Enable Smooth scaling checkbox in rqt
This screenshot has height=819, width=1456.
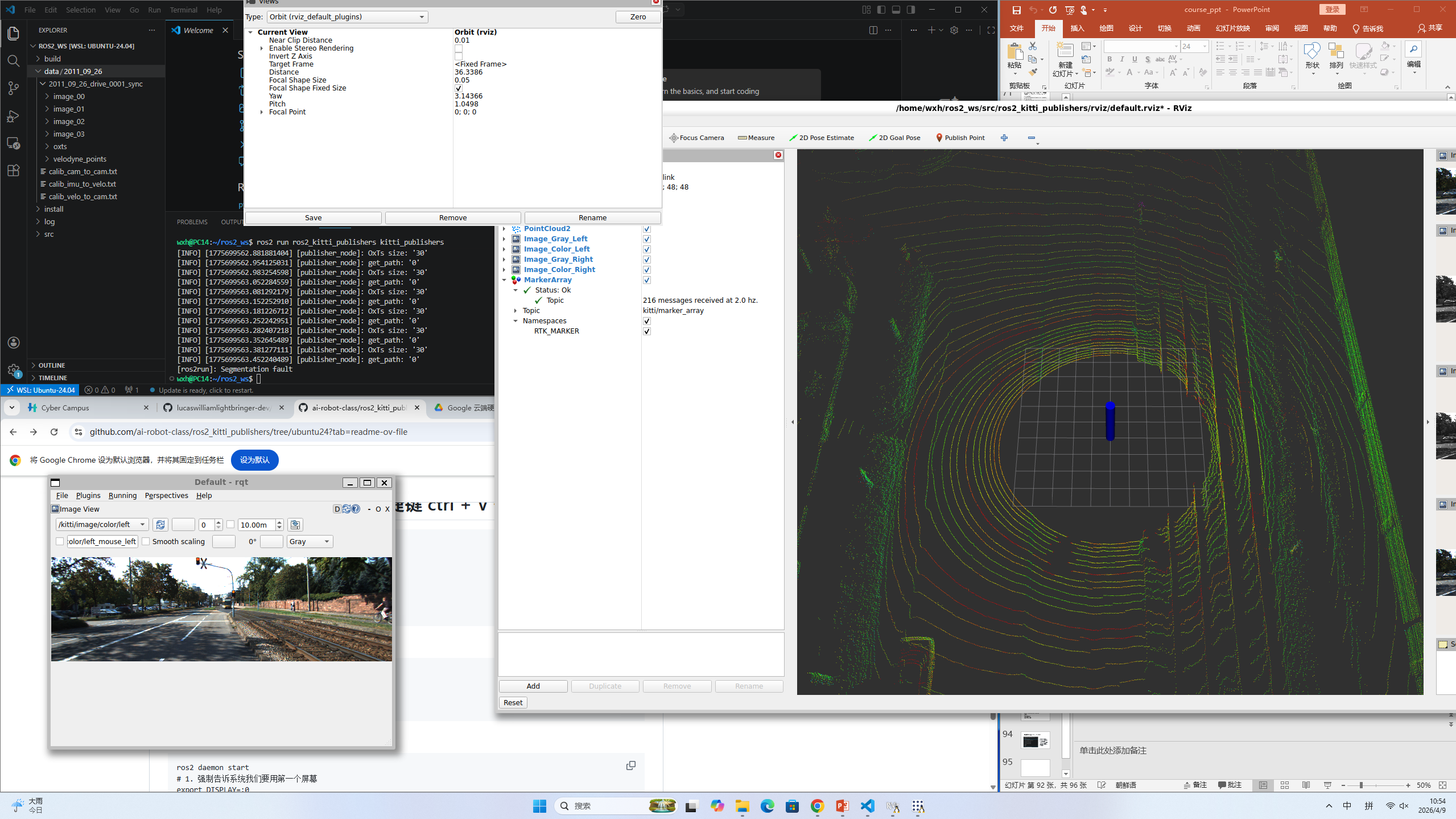pos(146,542)
